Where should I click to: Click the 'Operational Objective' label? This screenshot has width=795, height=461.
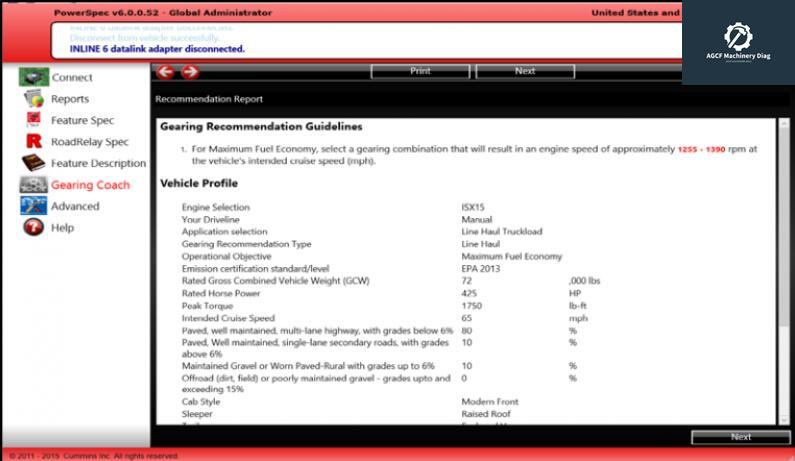[x=226, y=256]
